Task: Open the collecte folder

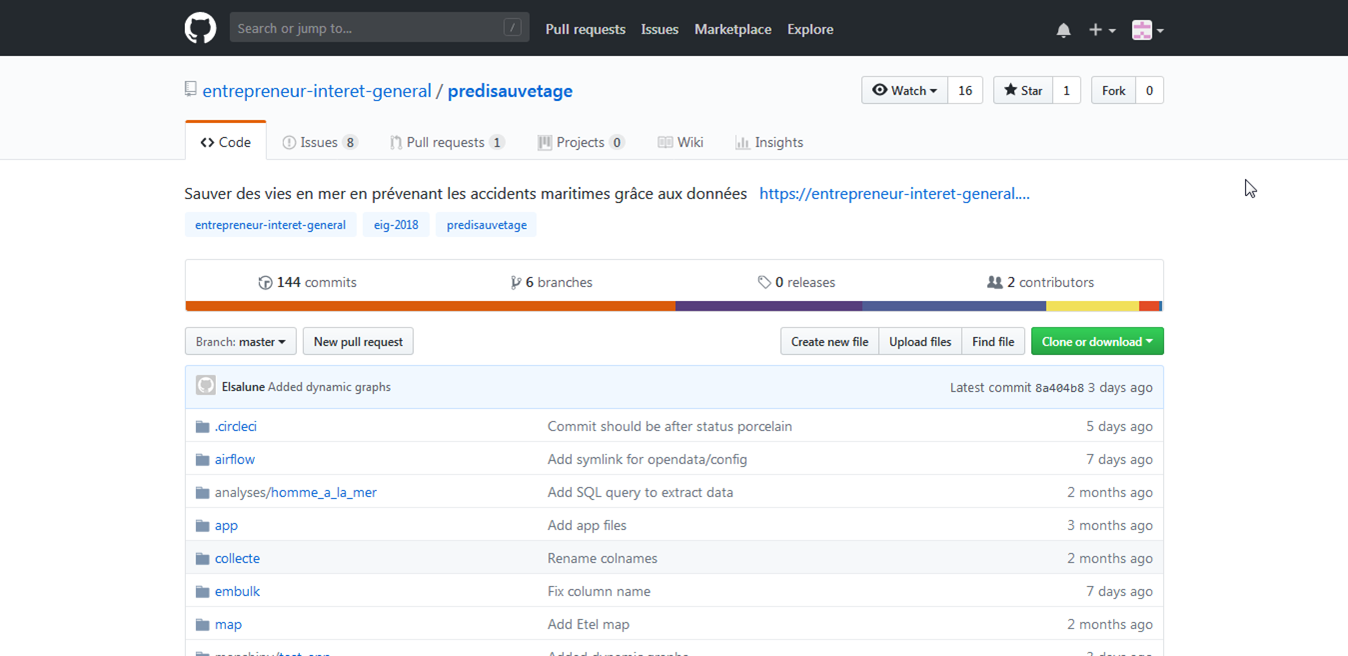Action: pos(237,558)
